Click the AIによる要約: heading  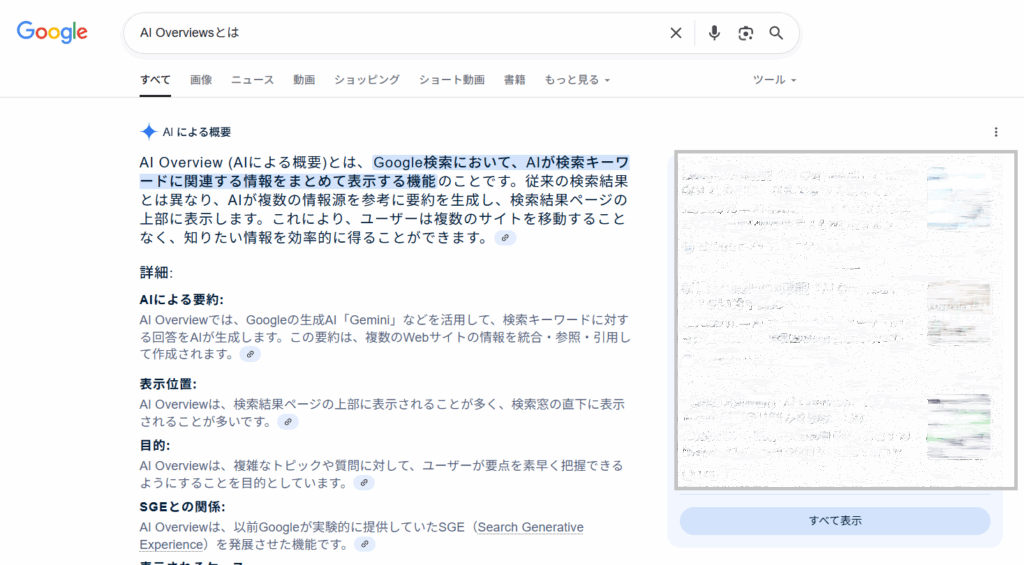(182, 300)
